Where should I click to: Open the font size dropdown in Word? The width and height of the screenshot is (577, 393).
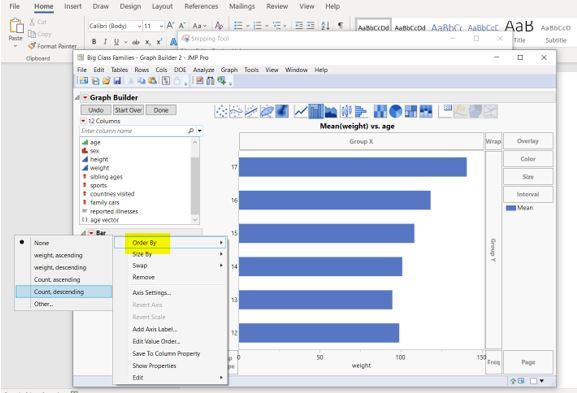pos(161,26)
